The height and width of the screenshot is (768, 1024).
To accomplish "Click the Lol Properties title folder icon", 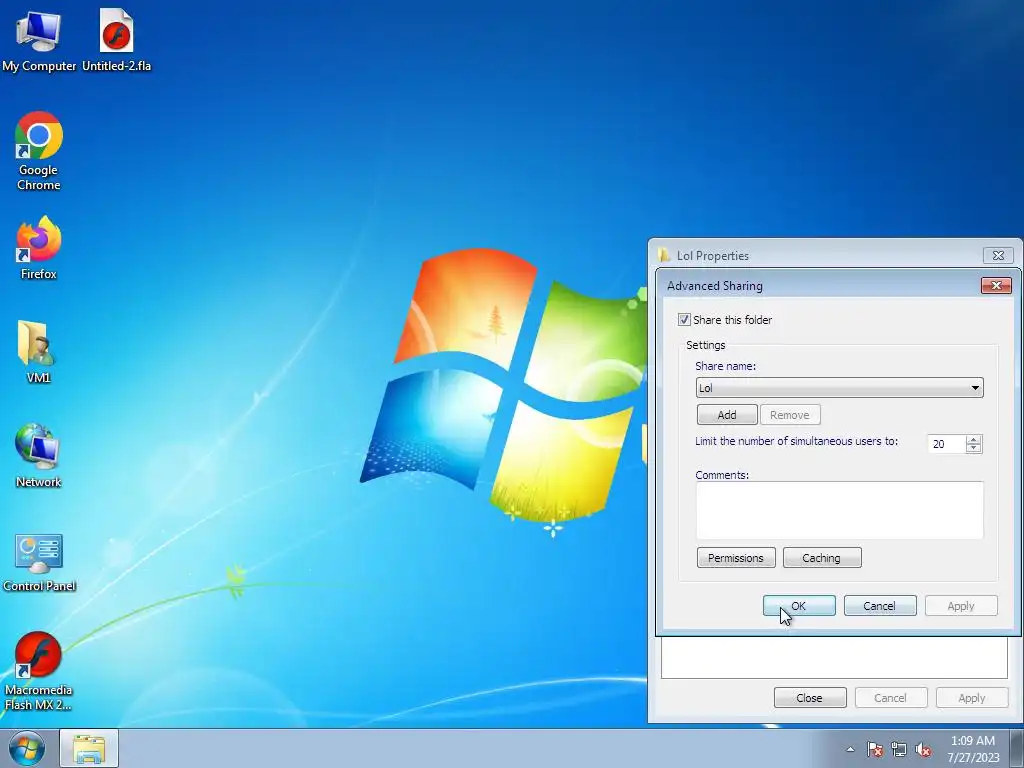I will pos(664,255).
